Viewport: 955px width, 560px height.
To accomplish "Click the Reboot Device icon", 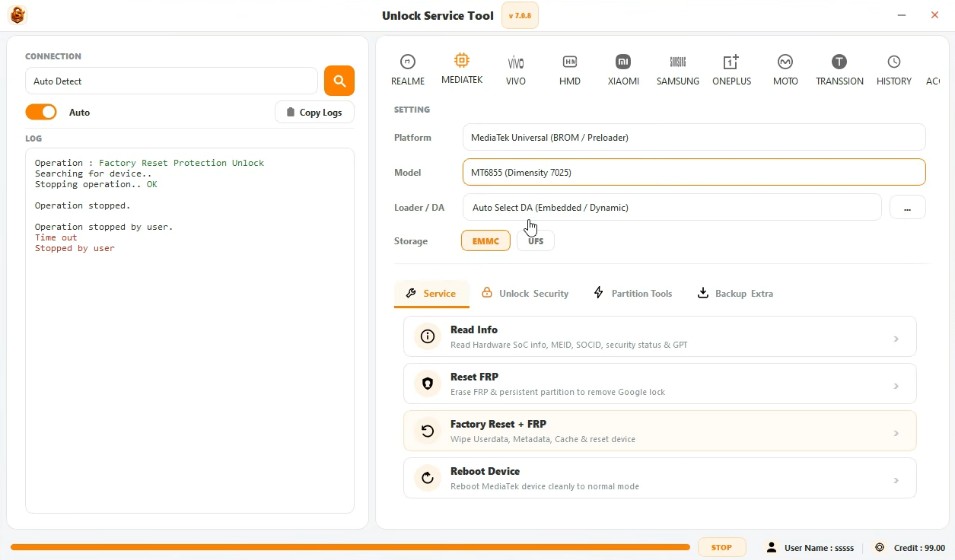I will [x=428, y=478].
